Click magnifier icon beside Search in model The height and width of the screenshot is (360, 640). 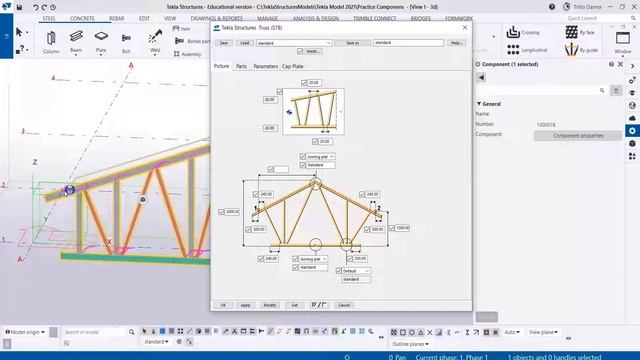(131, 332)
